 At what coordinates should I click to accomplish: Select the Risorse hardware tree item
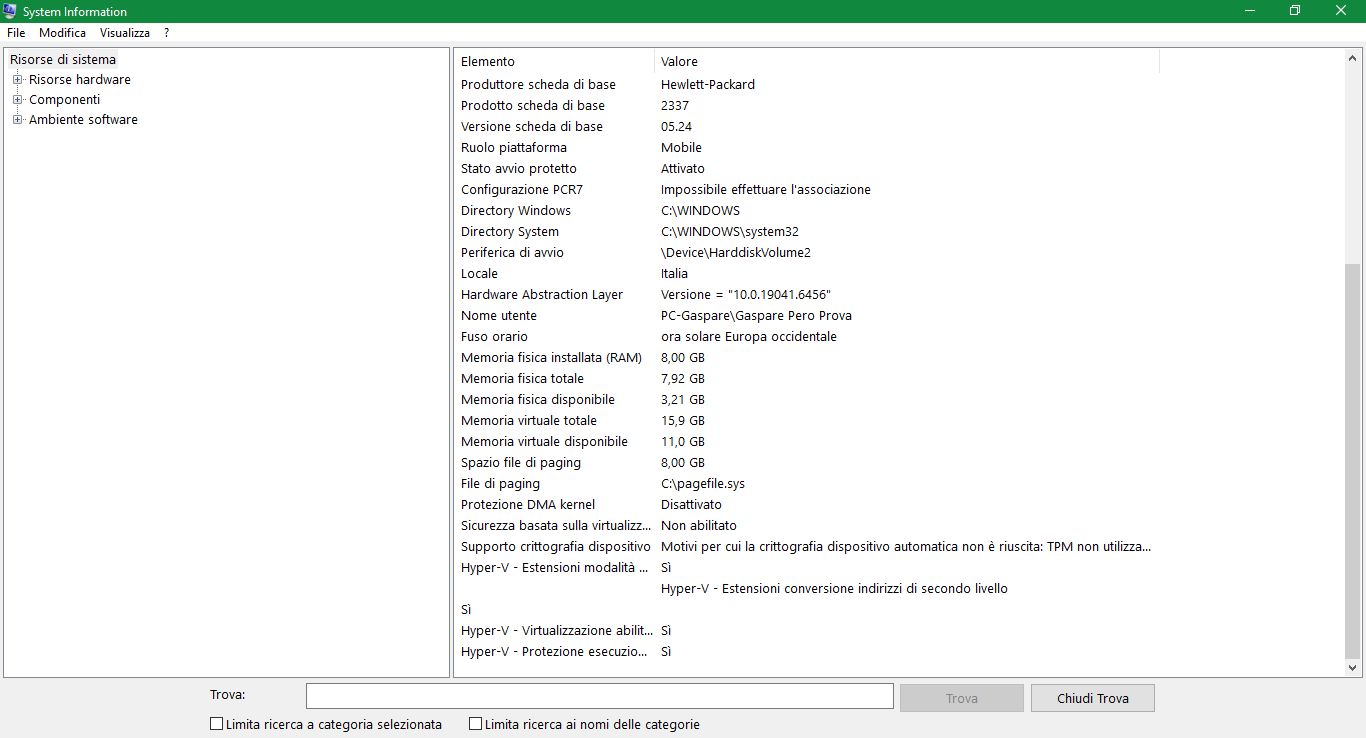pos(80,79)
